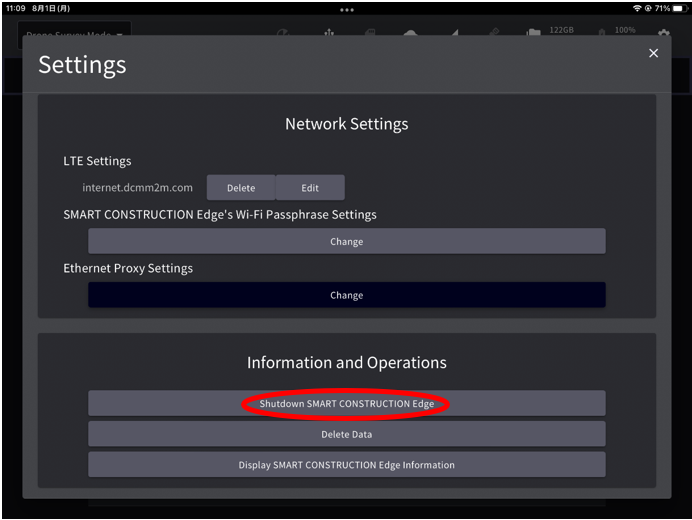Open the iPad multitasking three-dot menu

point(346,10)
